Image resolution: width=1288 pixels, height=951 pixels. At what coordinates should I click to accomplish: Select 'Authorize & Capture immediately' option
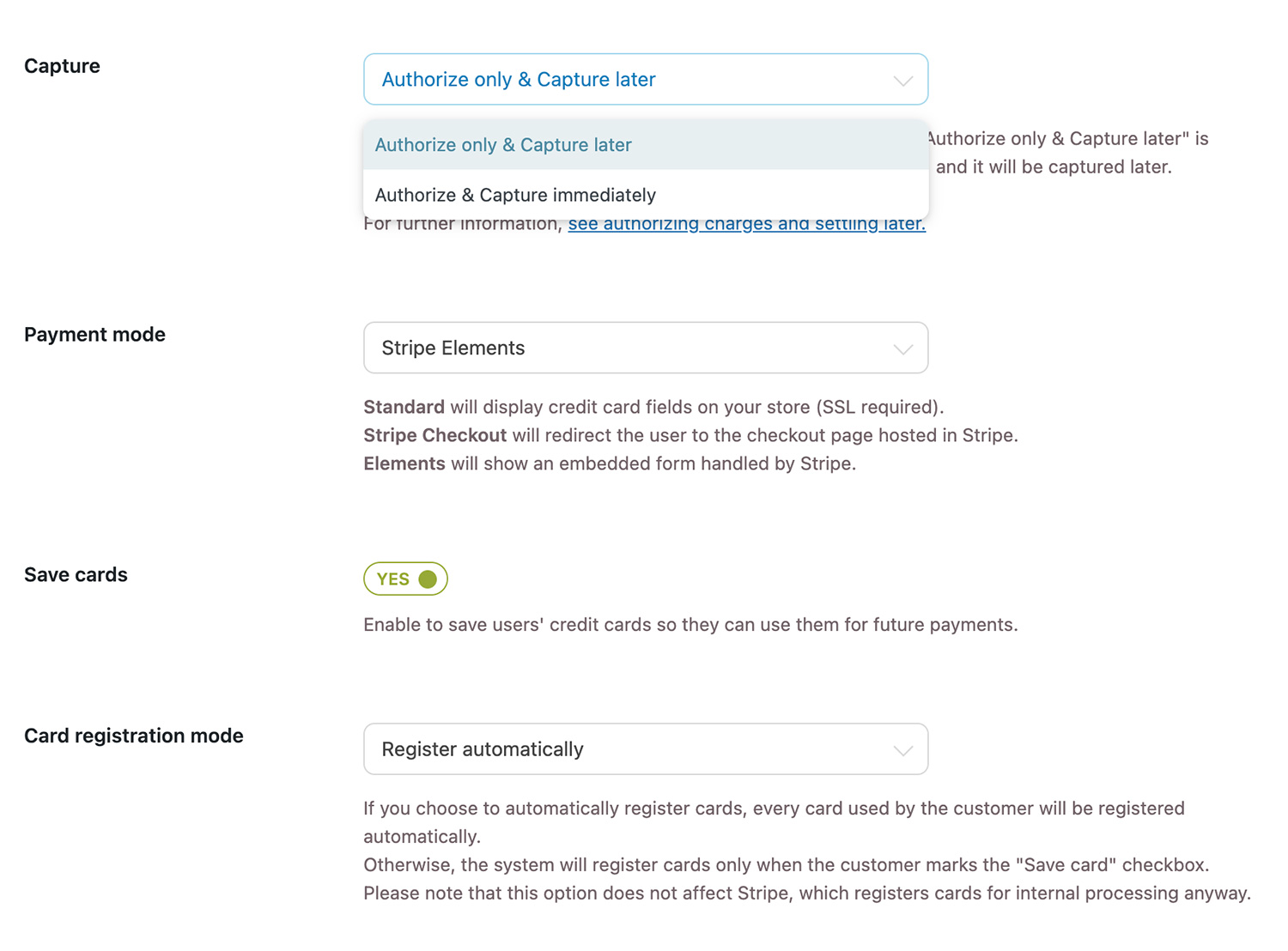[x=515, y=195]
